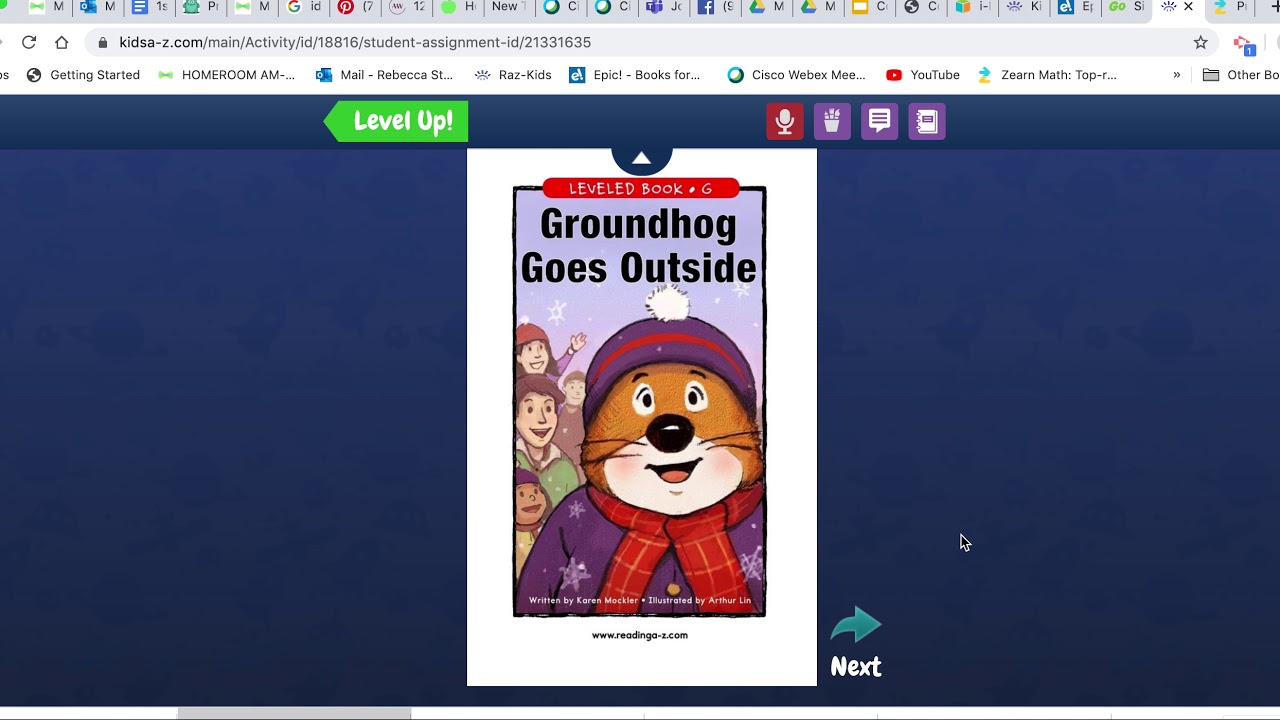
Task: Click the red microphone record icon
Action: coord(785,122)
